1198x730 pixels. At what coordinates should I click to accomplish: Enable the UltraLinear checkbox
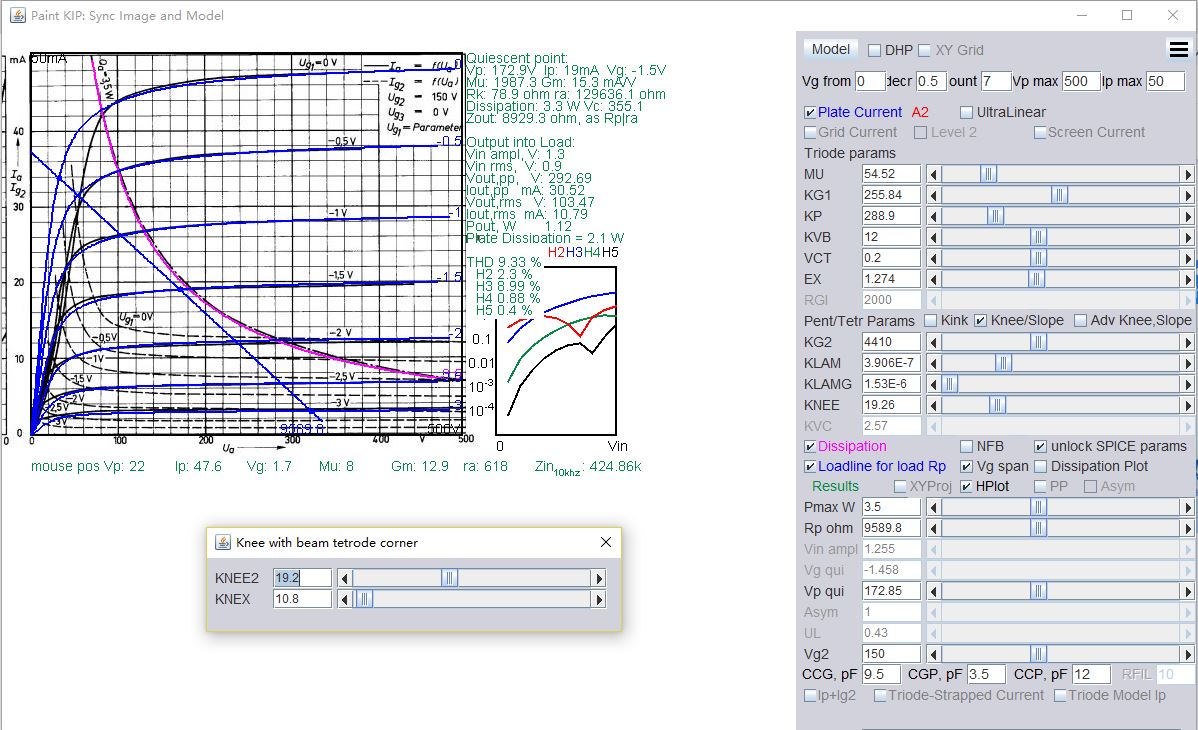click(x=966, y=112)
